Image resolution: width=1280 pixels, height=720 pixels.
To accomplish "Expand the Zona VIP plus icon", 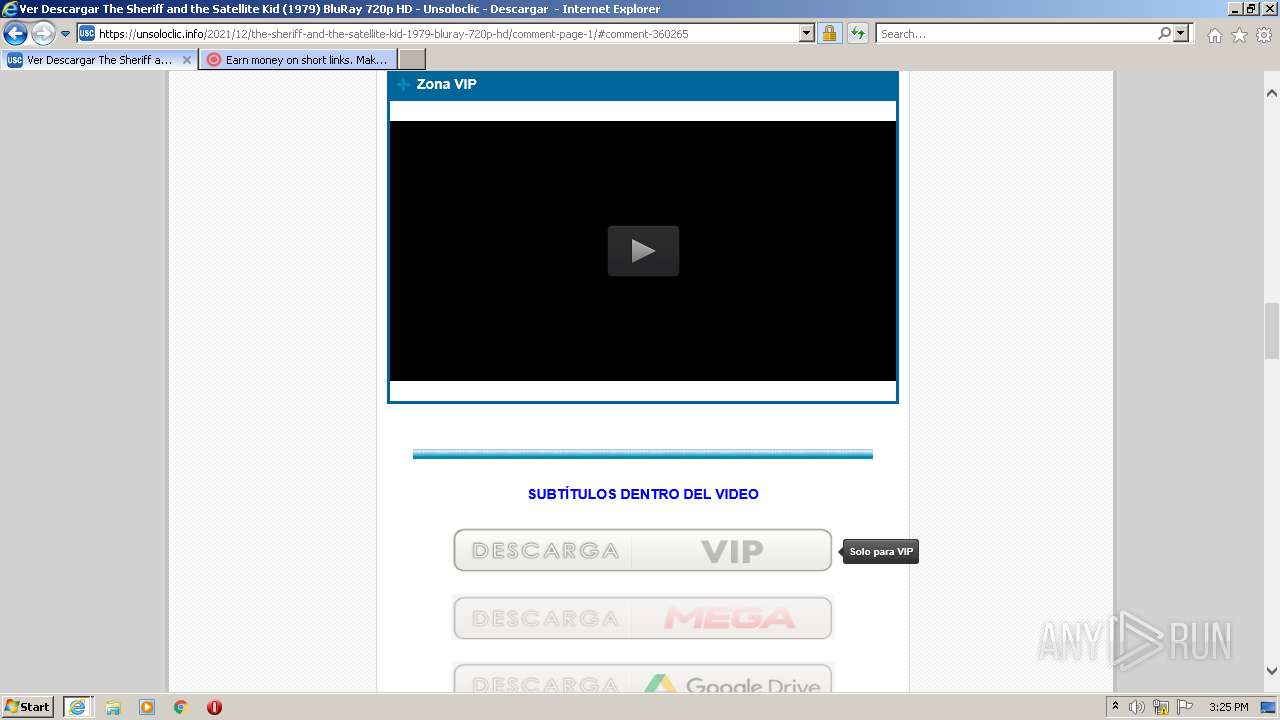I will [x=404, y=85].
